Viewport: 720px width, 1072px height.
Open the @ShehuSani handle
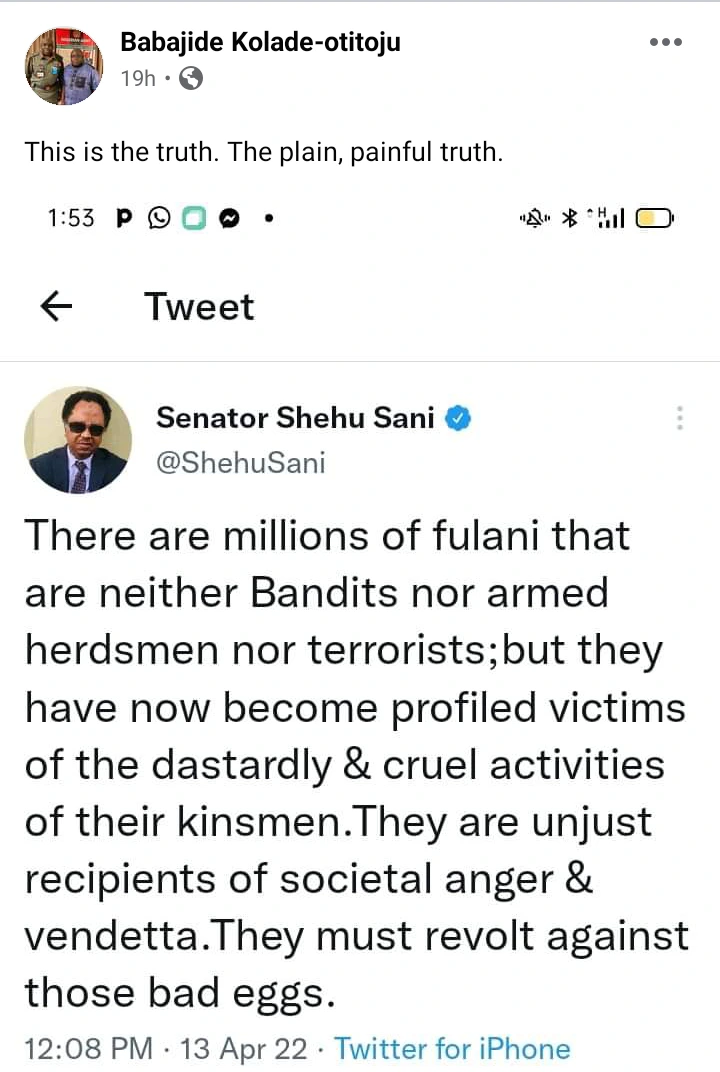click(x=240, y=462)
